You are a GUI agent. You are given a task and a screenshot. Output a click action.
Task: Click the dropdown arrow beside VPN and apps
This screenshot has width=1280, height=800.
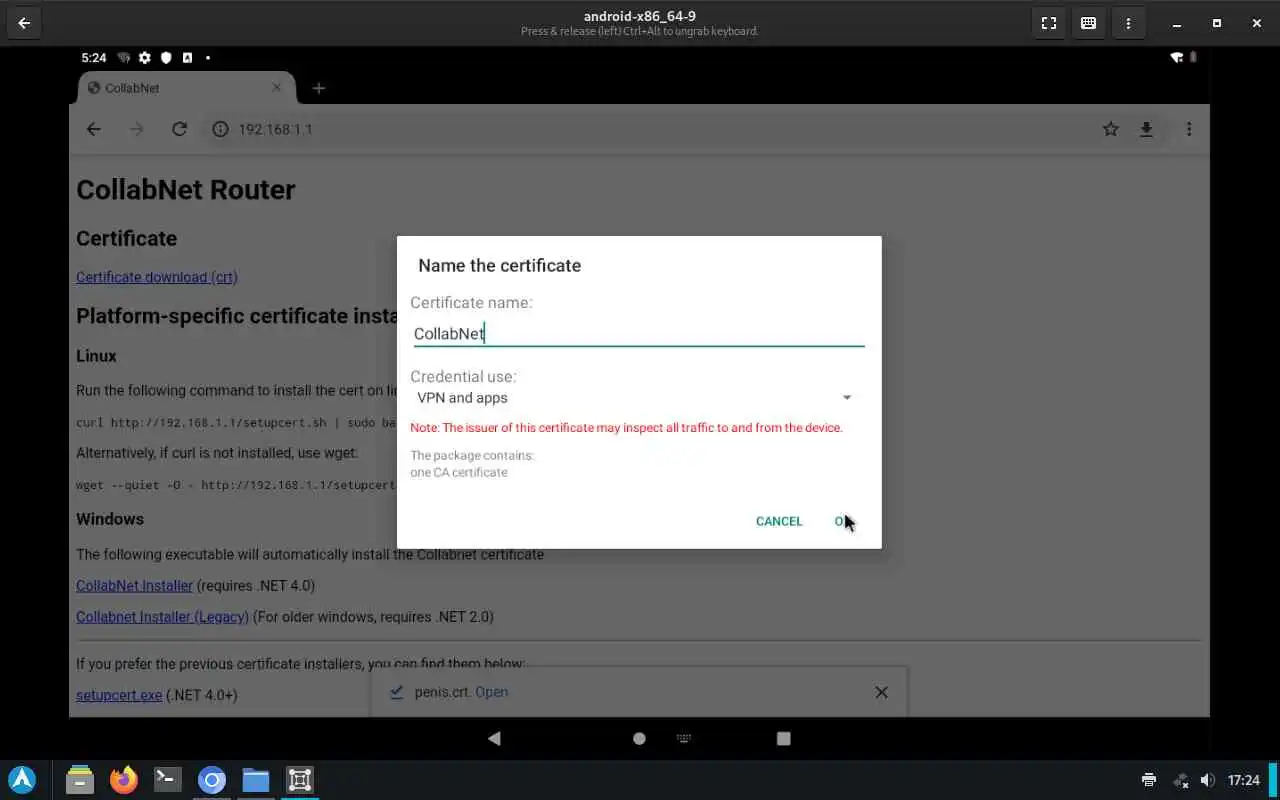[847, 398]
